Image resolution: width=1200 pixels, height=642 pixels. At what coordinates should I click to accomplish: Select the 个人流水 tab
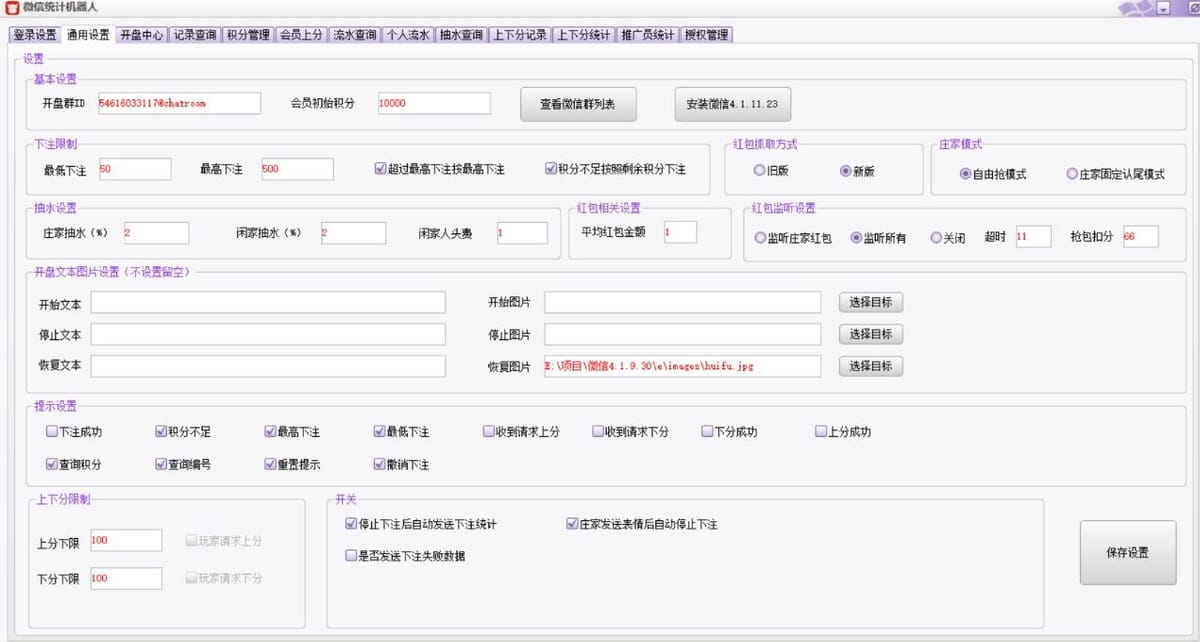point(408,34)
